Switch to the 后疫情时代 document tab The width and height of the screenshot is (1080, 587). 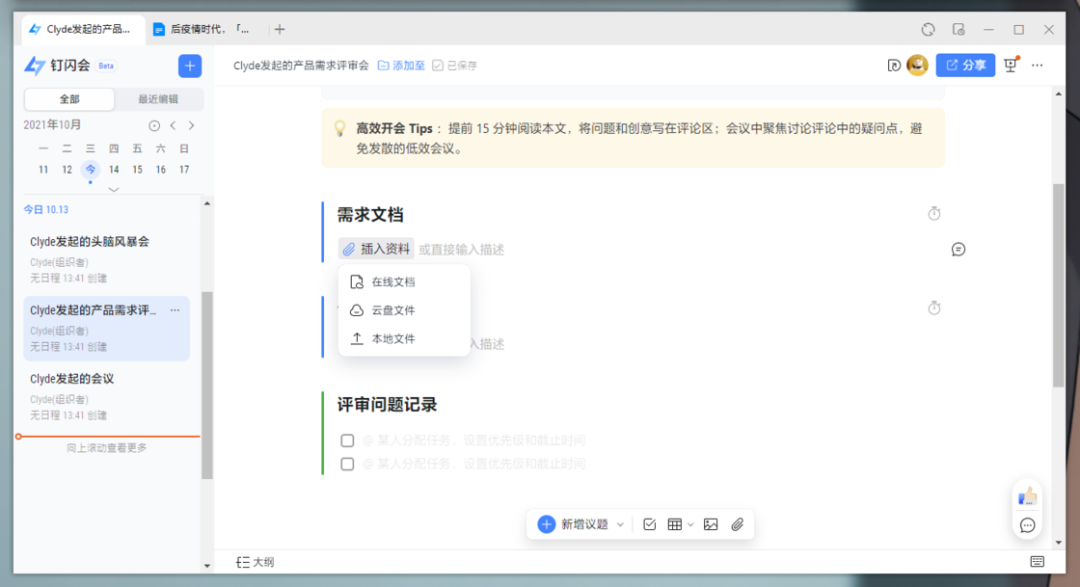coord(202,30)
